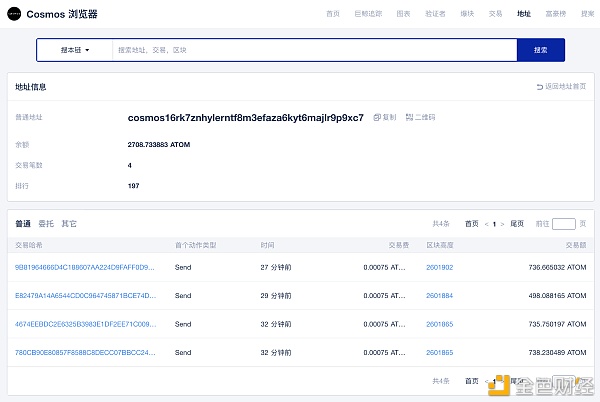The width and height of the screenshot is (600, 402).
Task: Click the 返回地址首页 return link
Action: pos(561,87)
